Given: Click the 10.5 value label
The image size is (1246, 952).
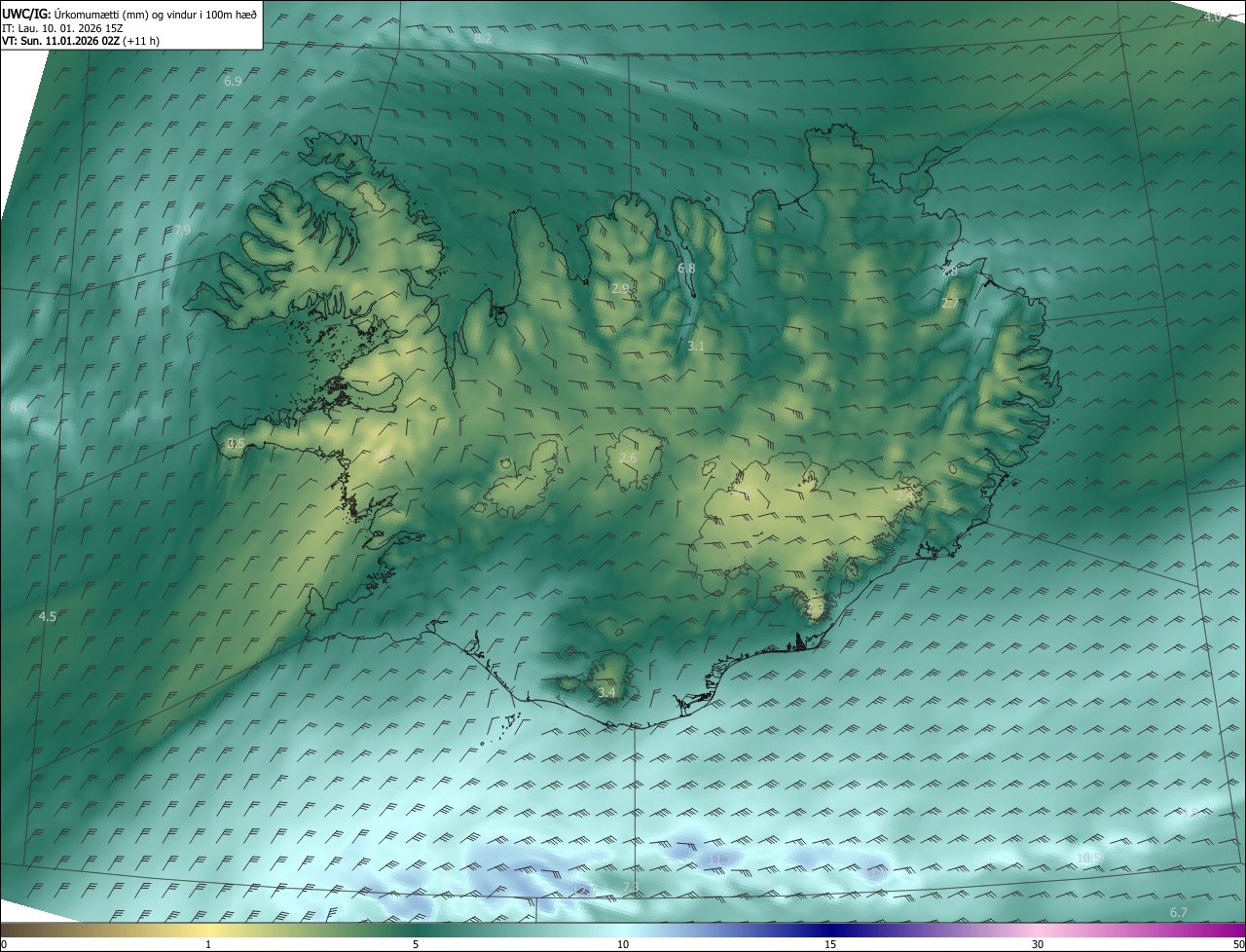Looking at the screenshot, I should pyautogui.click(x=1089, y=858).
